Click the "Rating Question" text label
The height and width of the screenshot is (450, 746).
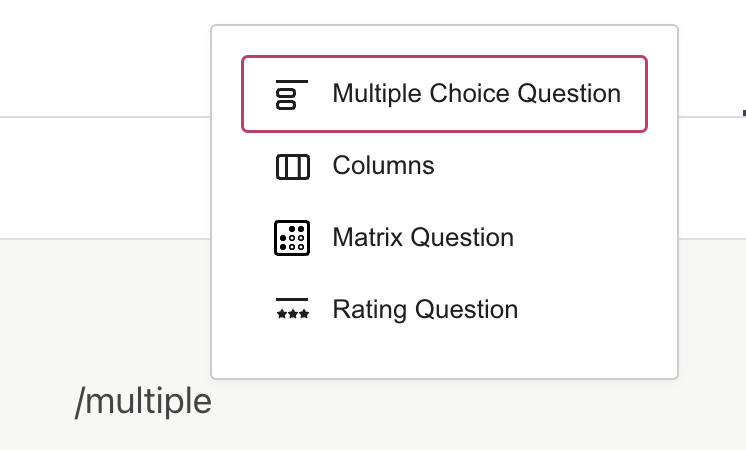tap(425, 310)
